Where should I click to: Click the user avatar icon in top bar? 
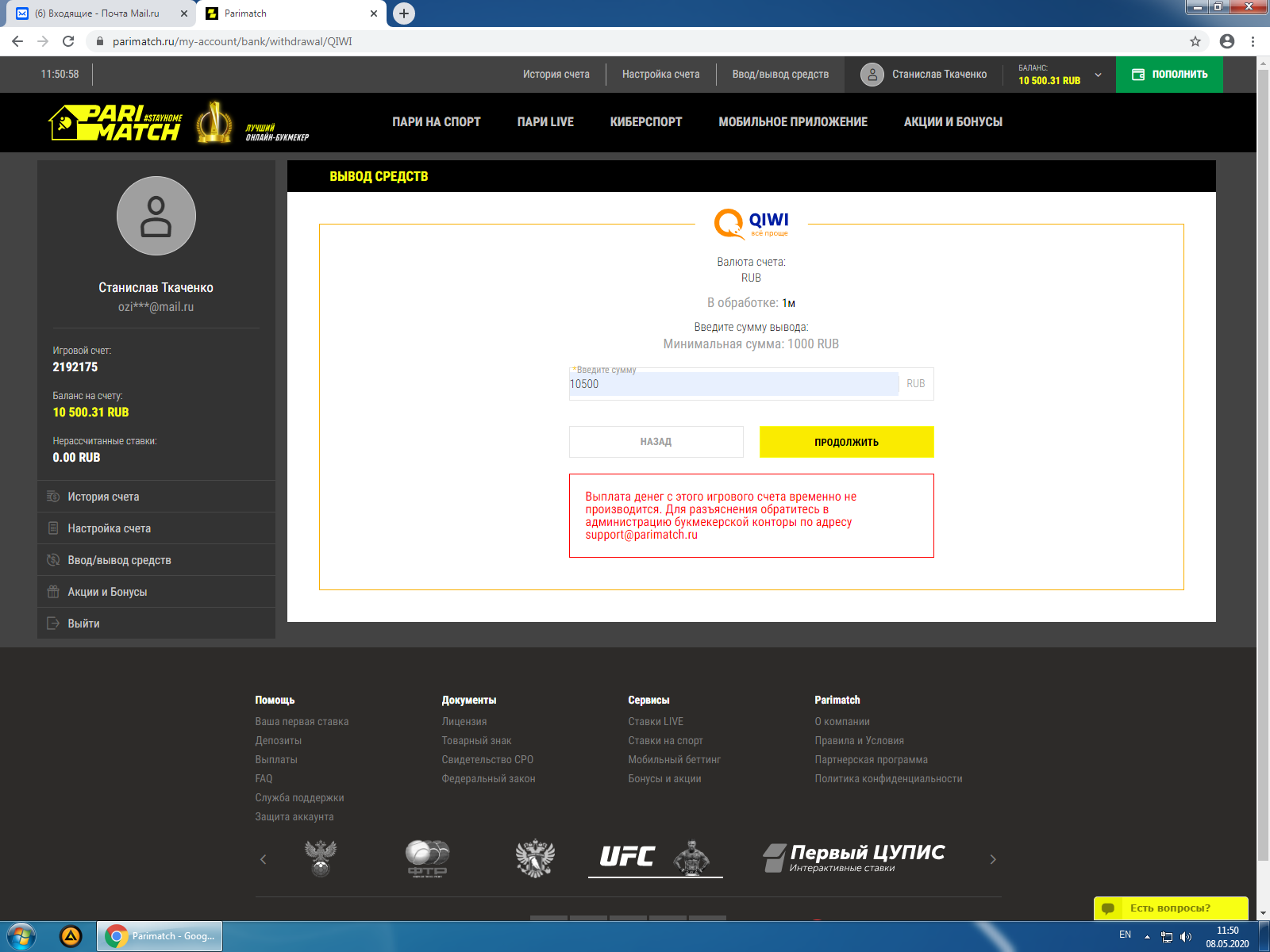tap(872, 75)
